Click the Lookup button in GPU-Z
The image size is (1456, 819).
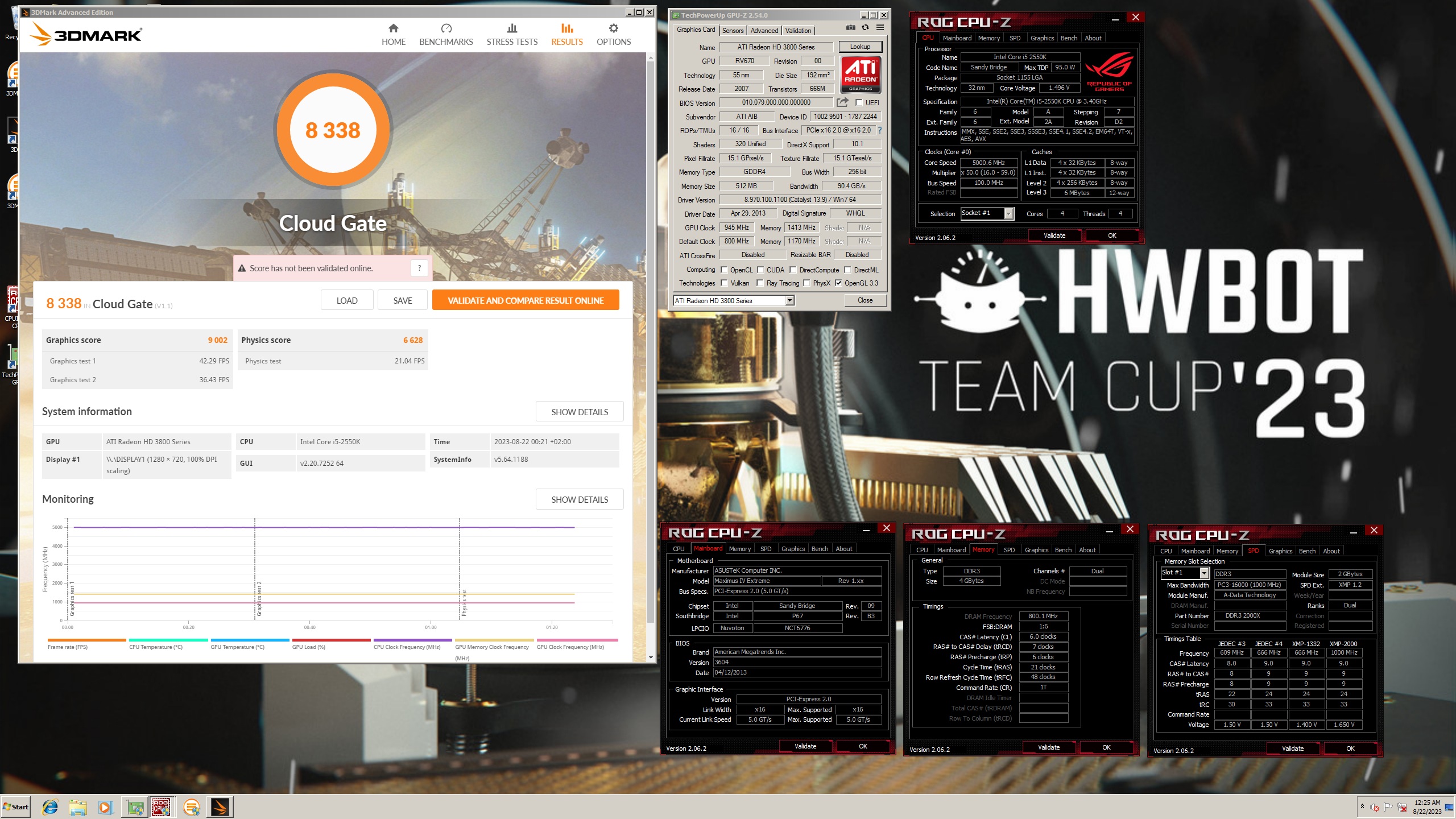(860, 47)
